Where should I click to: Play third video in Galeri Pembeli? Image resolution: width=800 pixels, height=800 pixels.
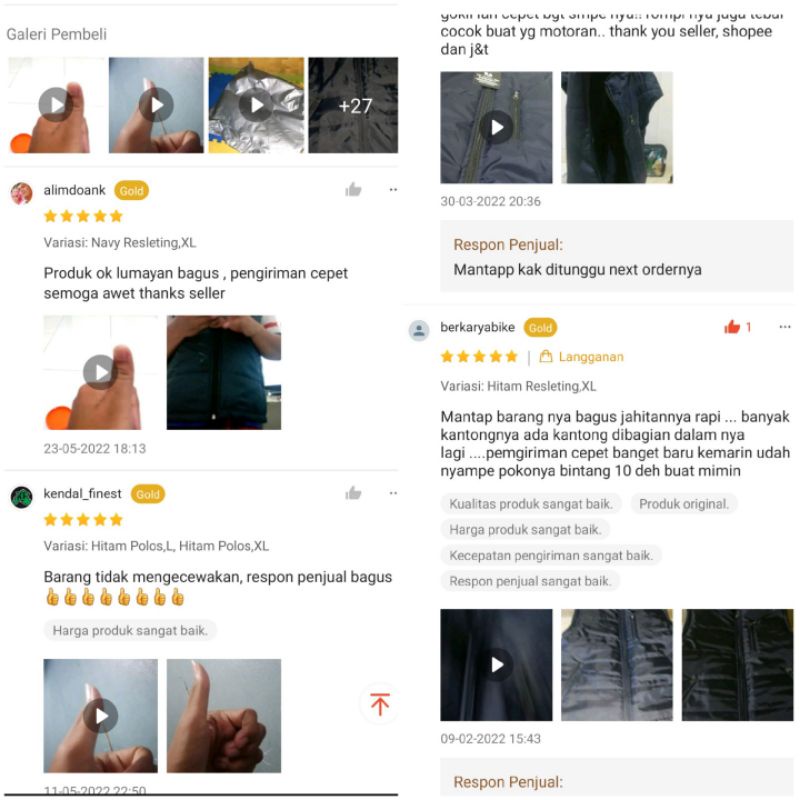256,105
